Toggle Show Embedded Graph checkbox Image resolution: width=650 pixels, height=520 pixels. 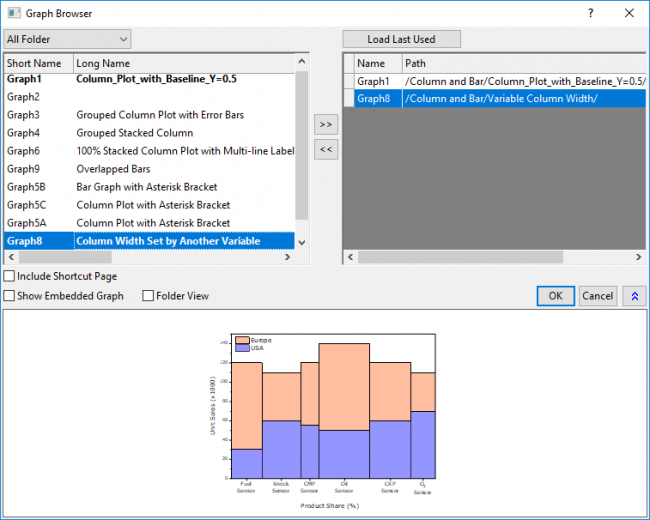[10, 296]
